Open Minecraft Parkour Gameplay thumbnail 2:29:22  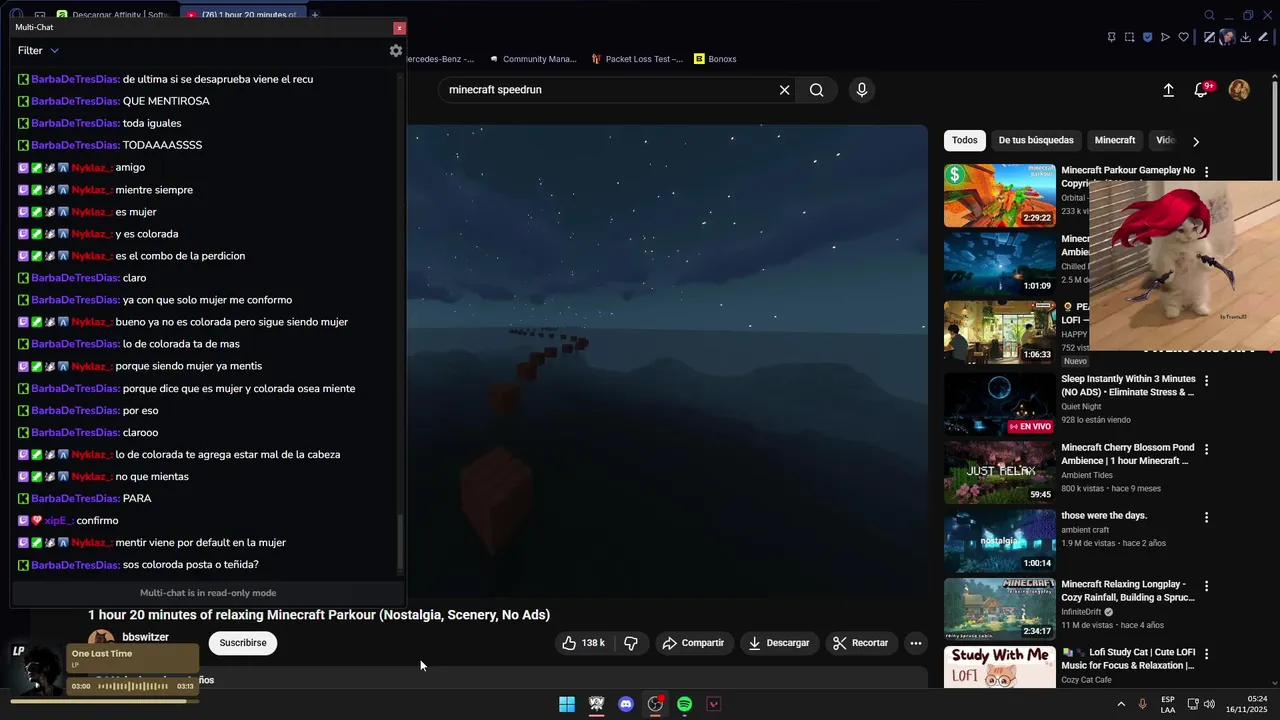coord(999,196)
